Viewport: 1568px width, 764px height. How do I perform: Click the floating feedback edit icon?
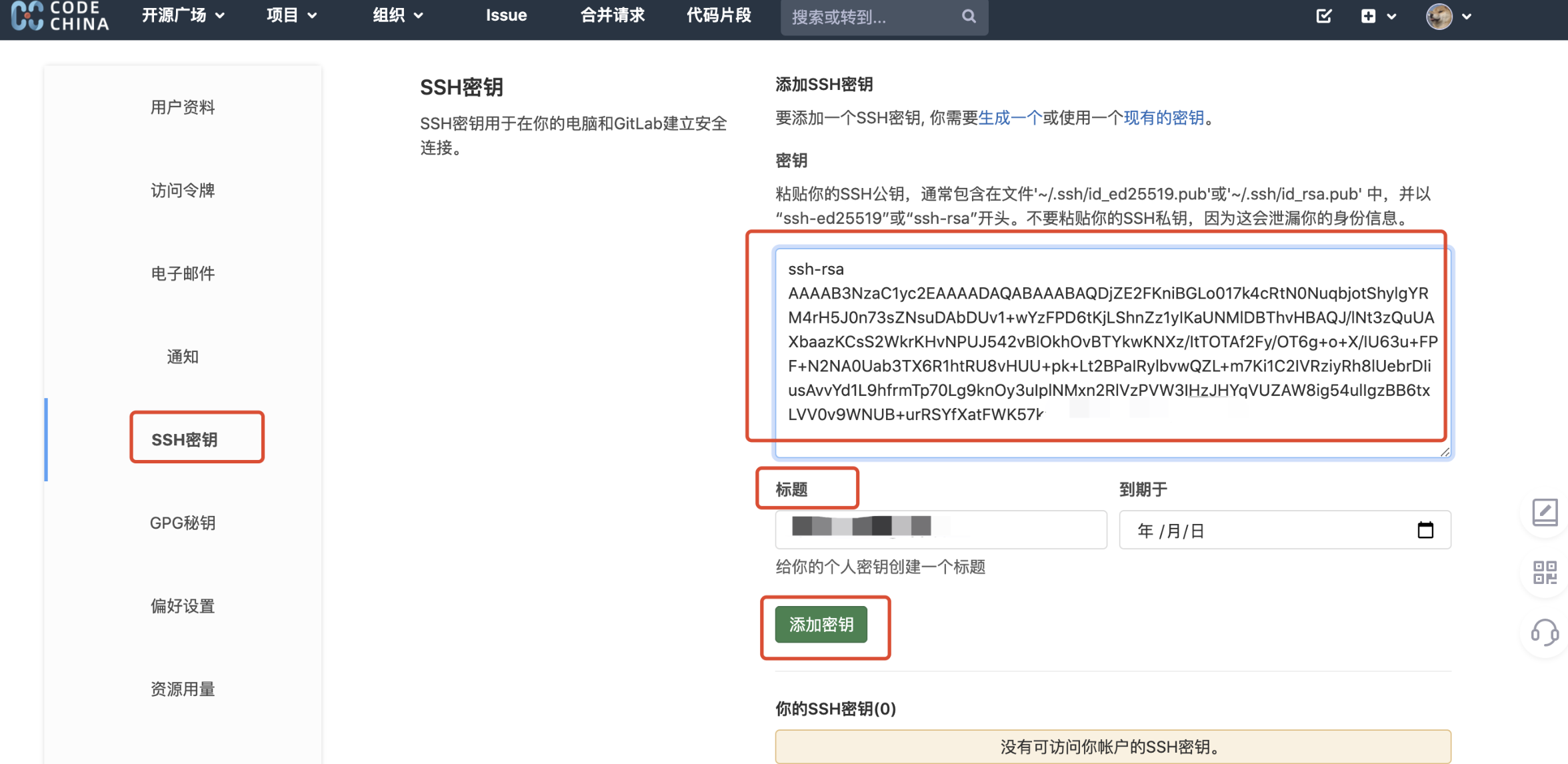(1545, 512)
